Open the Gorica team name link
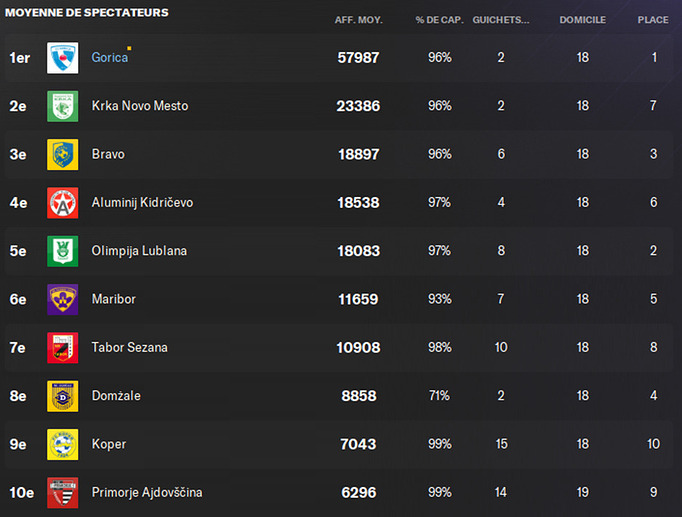Screen dimensions: 682x517 click(x=110, y=57)
